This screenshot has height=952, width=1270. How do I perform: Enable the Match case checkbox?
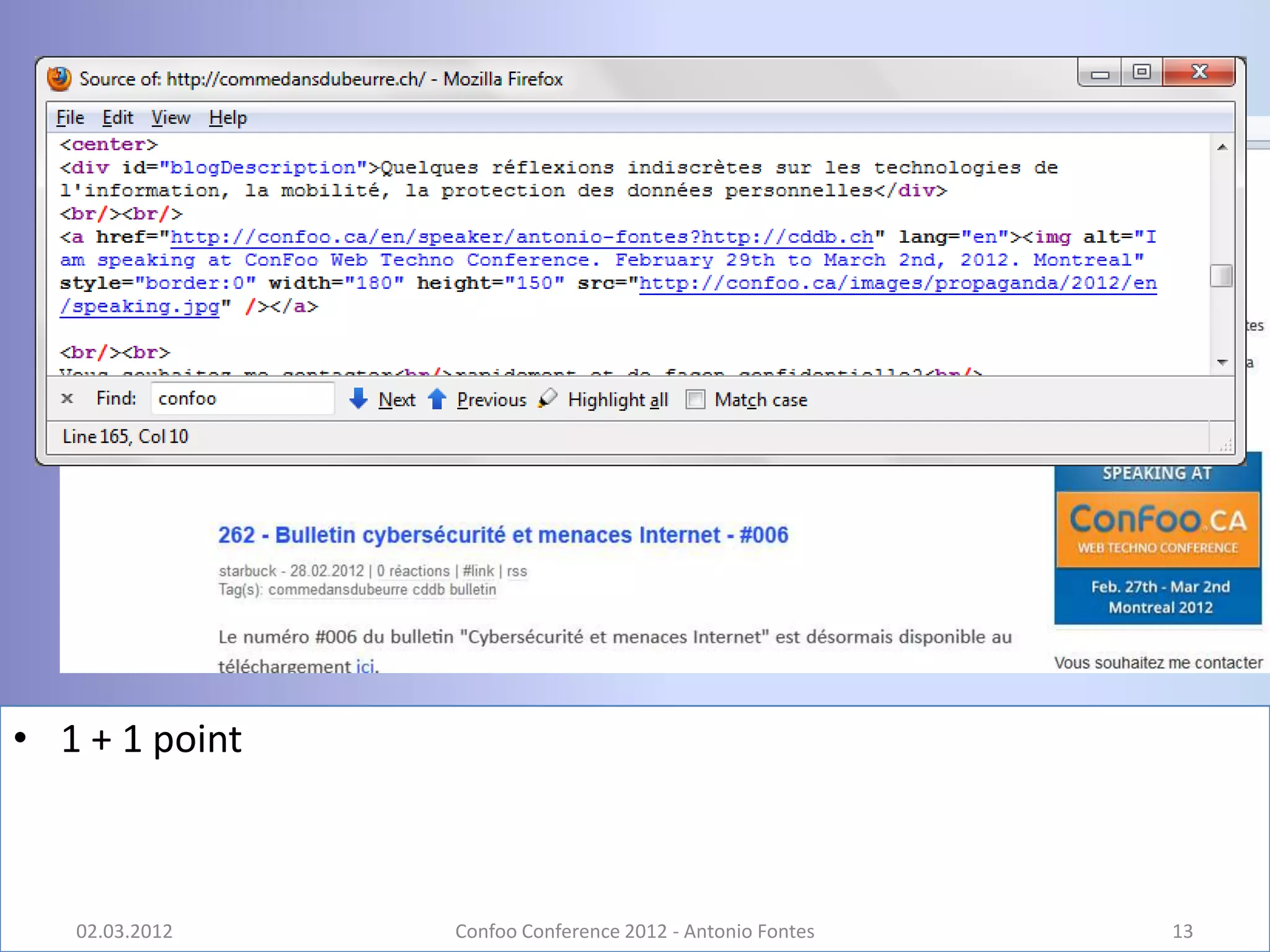point(696,400)
